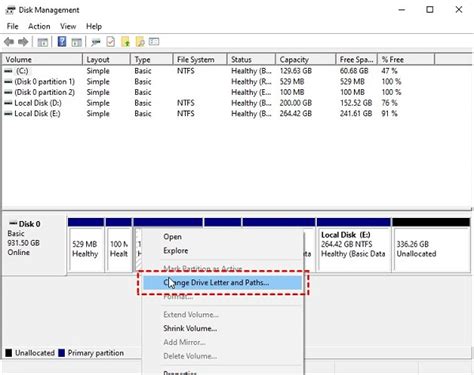This screenshot has width=474, height=375.
Task: Sort by File System column header
Action: click(200, 60)
